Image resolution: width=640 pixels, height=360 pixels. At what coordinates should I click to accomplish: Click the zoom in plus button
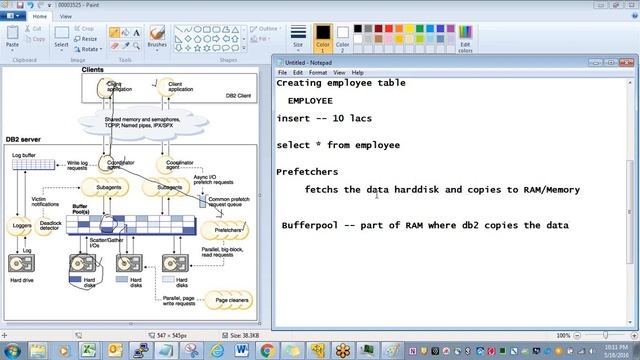634,336
